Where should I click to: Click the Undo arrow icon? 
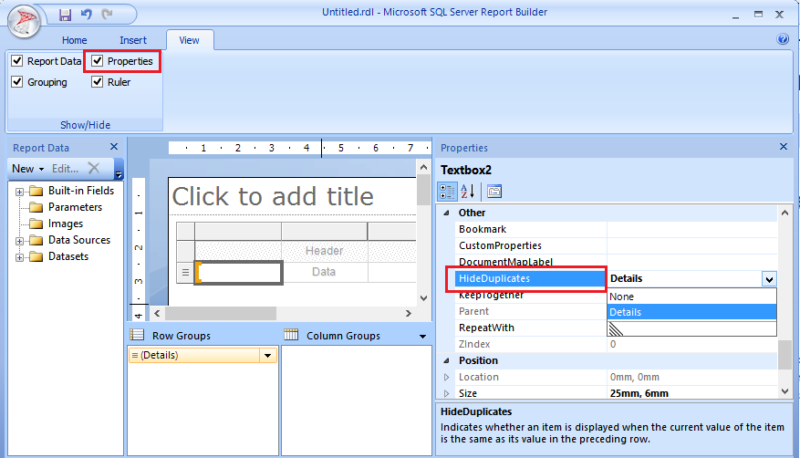pyautogui.click(x=85, y=15)
